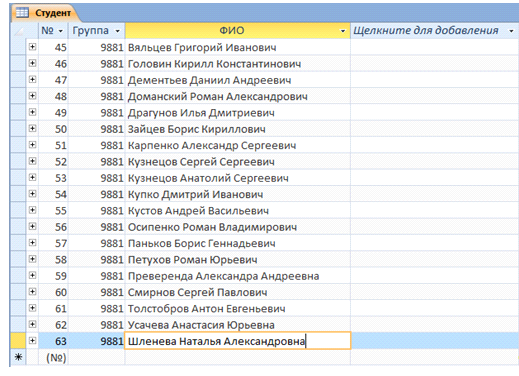519x376 pixels.
Task: Select cell Преверенда Александра Андреевна
Action: (x=238, y=276)
